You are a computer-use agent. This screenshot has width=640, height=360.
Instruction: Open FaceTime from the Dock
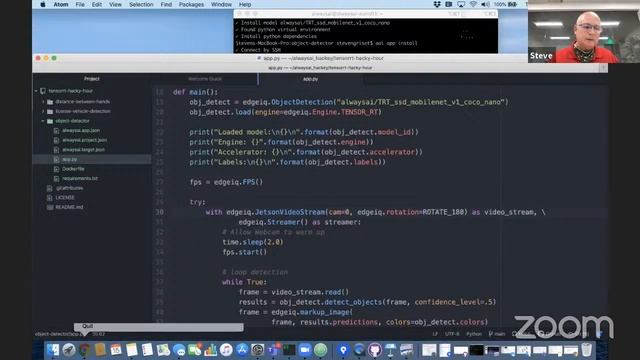click(195, 350)
